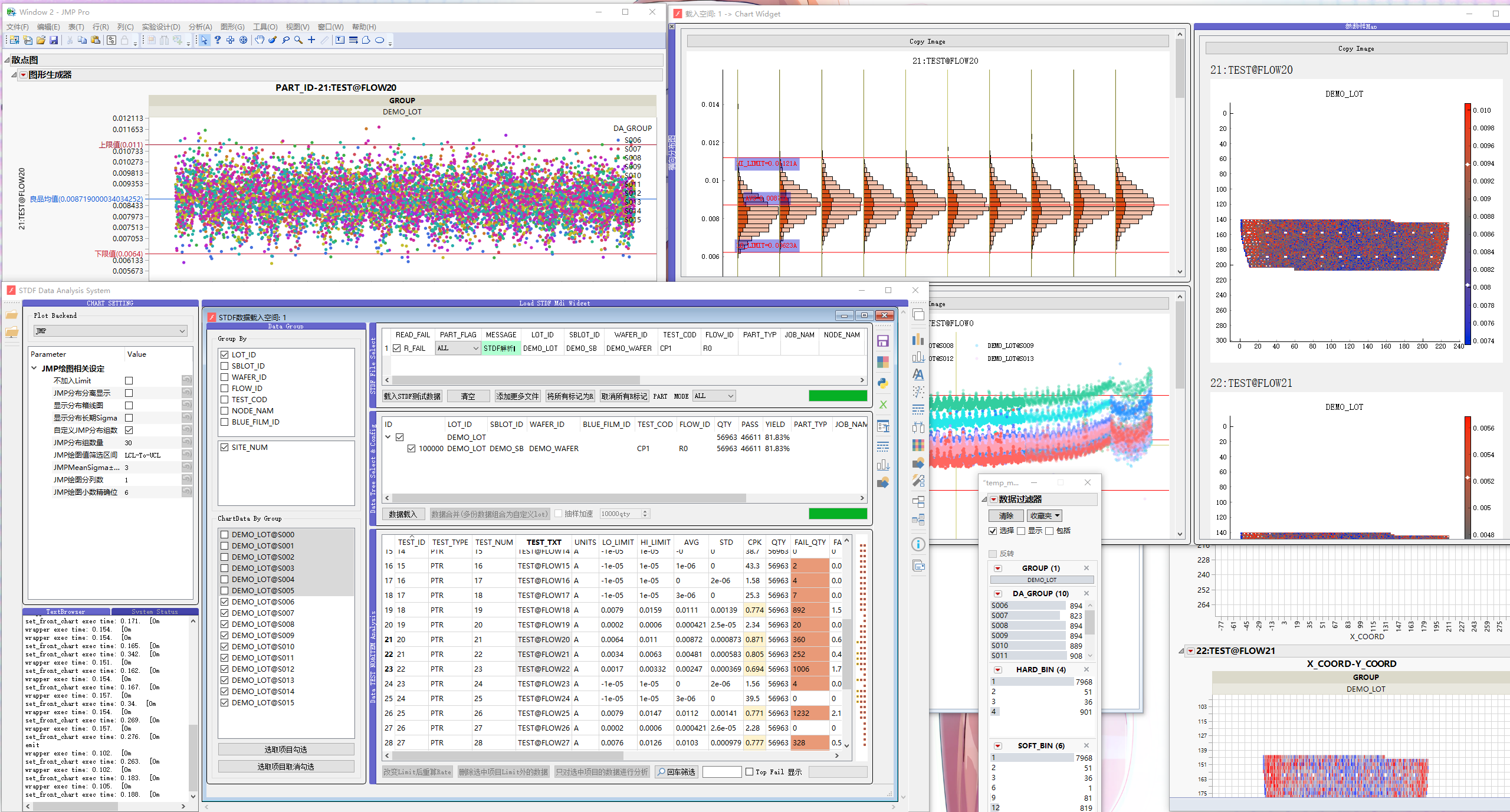This screenshot has width=1510, height=812.
Task: Click the blue info circle icon
Action: tap(918, 544)
